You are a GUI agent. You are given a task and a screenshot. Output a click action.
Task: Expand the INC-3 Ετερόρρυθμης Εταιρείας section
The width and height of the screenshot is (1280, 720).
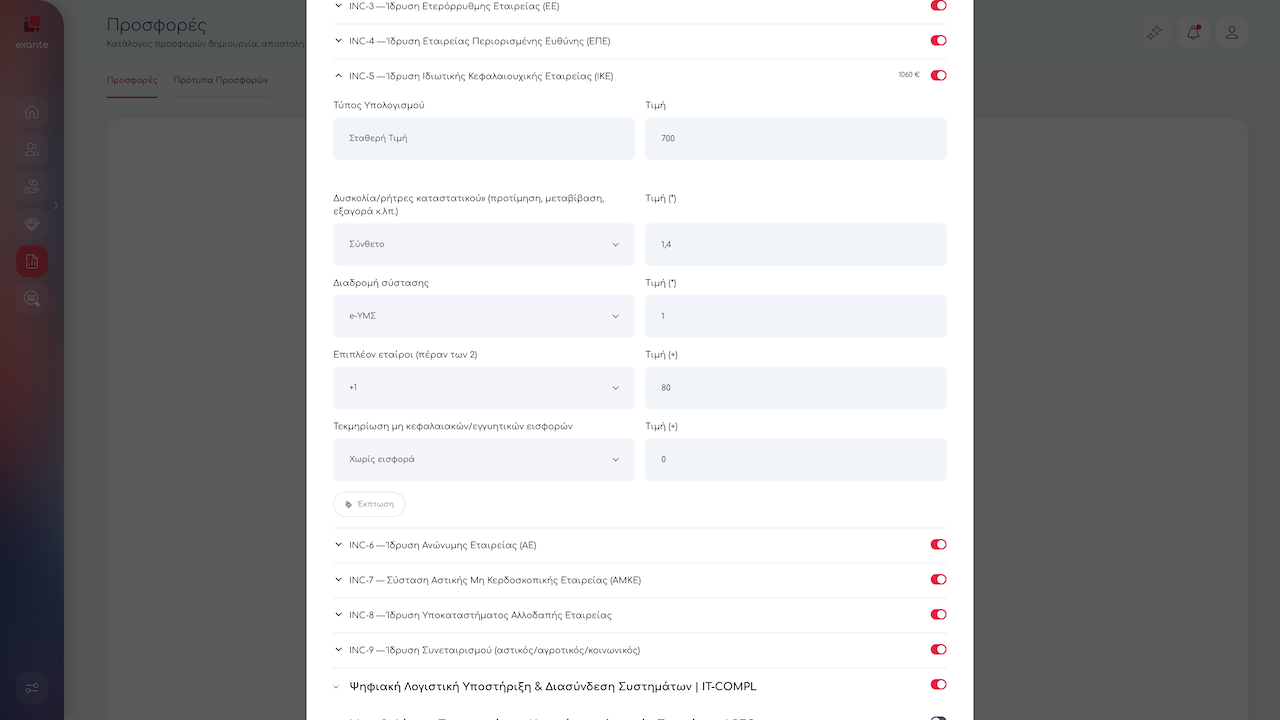click(x=338, y=6)
